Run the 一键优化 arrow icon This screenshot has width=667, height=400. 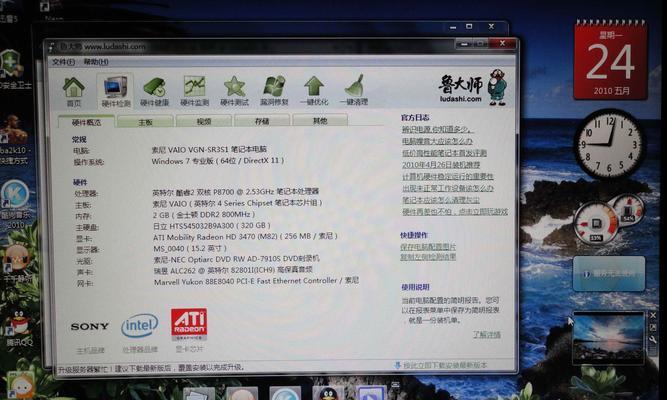(314, 91)
